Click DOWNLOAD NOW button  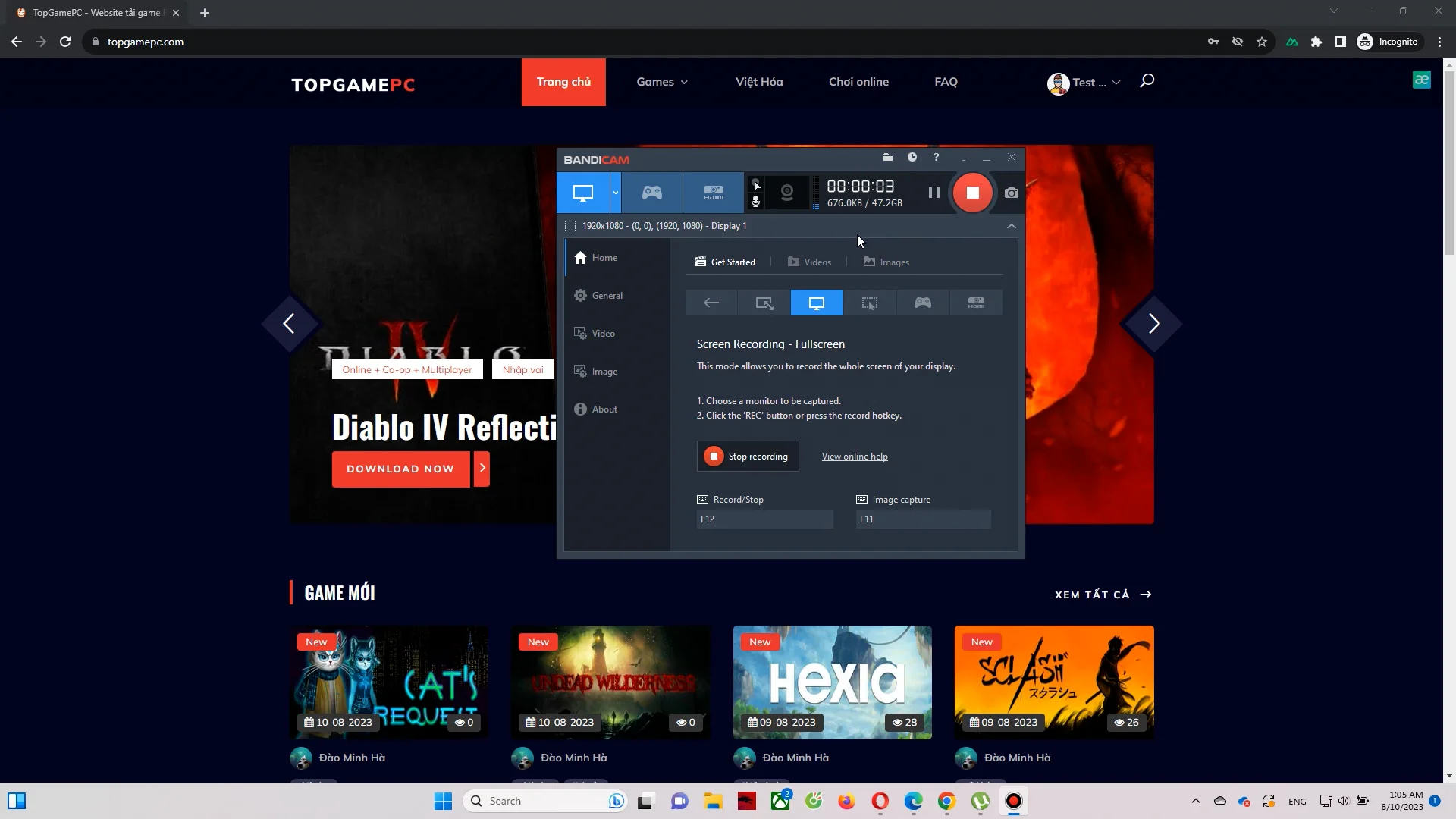(x=400, y=469)
